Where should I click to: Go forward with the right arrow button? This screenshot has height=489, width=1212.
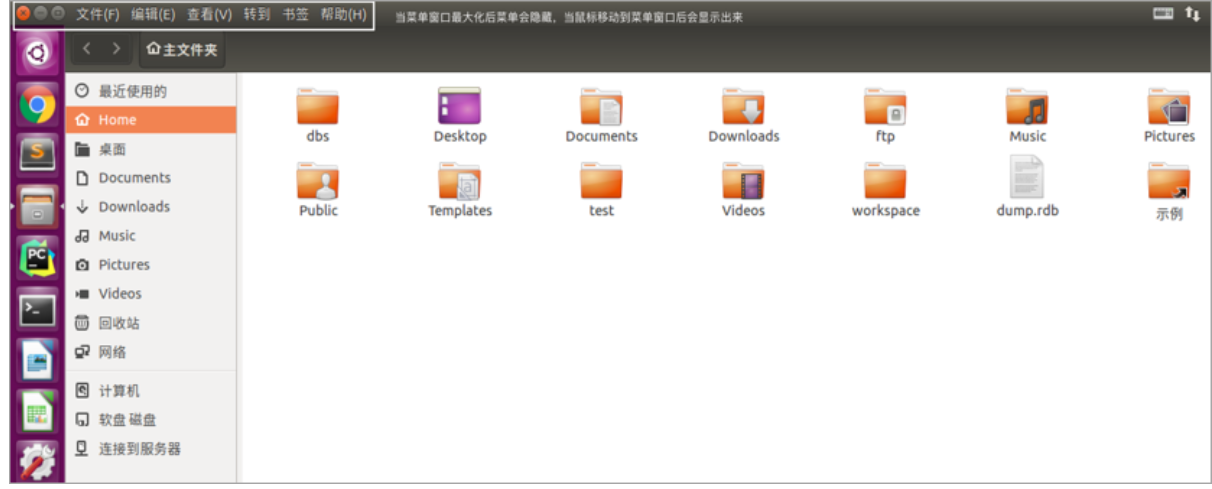[117, 49]
